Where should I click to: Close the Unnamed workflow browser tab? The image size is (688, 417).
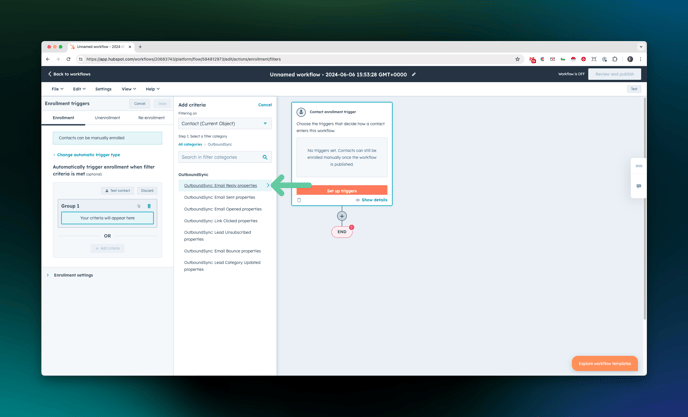(130, 47)
